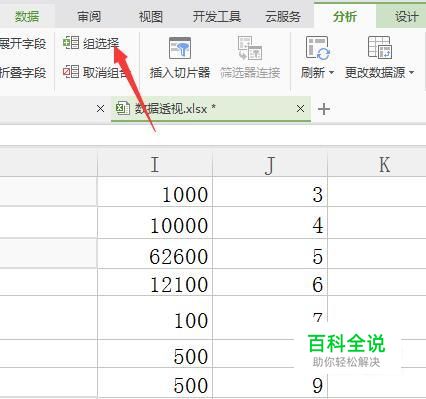Image resolution: width=426 pixels, height=399 pixels.
Task: Click the xlsx file icon on document tab
Action: click(122, 108)
